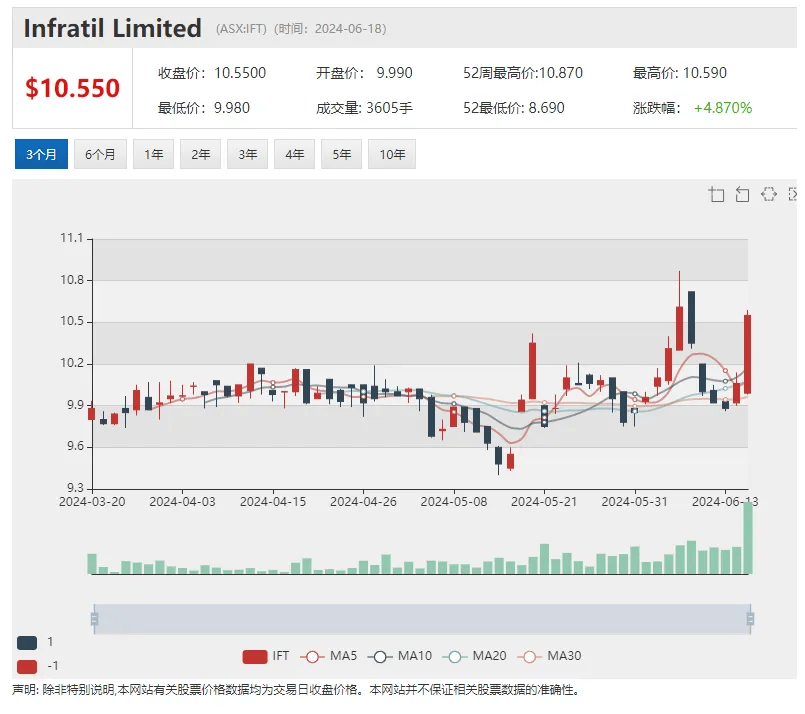Click the 声明 disclaimer text line
The width and height of the screenshot is (805, 714).
(296, 690)
